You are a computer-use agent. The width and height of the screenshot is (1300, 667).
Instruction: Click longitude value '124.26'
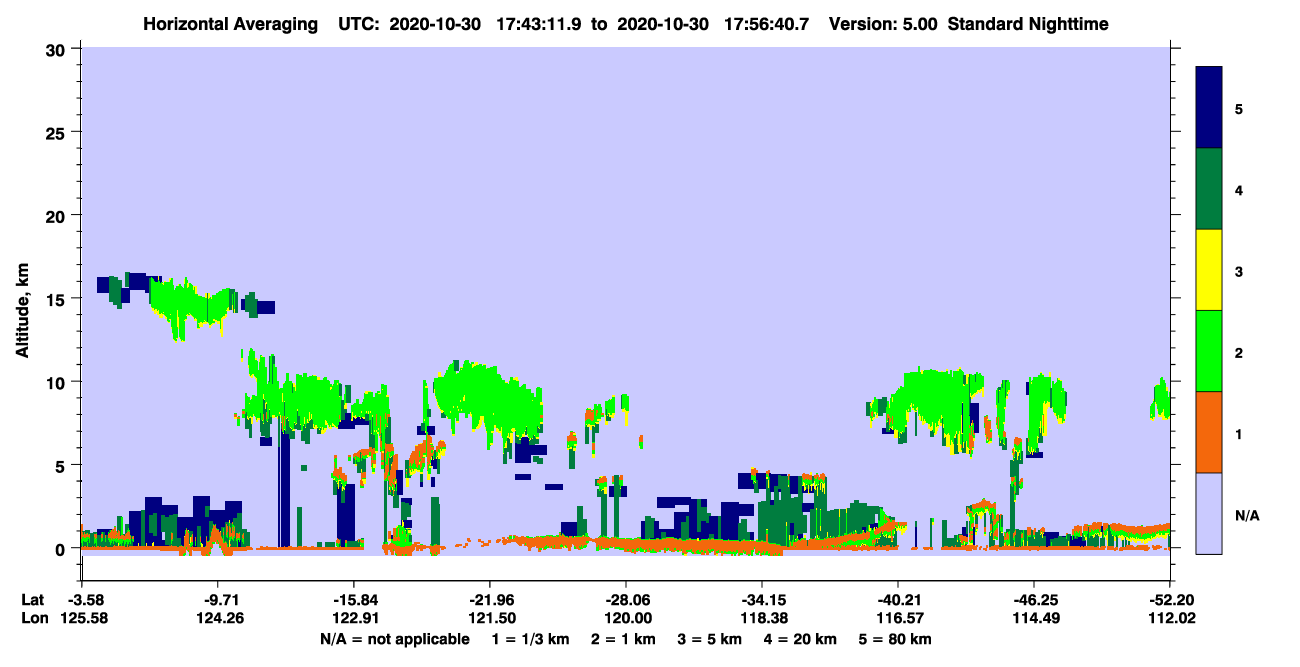pos(218,619)
